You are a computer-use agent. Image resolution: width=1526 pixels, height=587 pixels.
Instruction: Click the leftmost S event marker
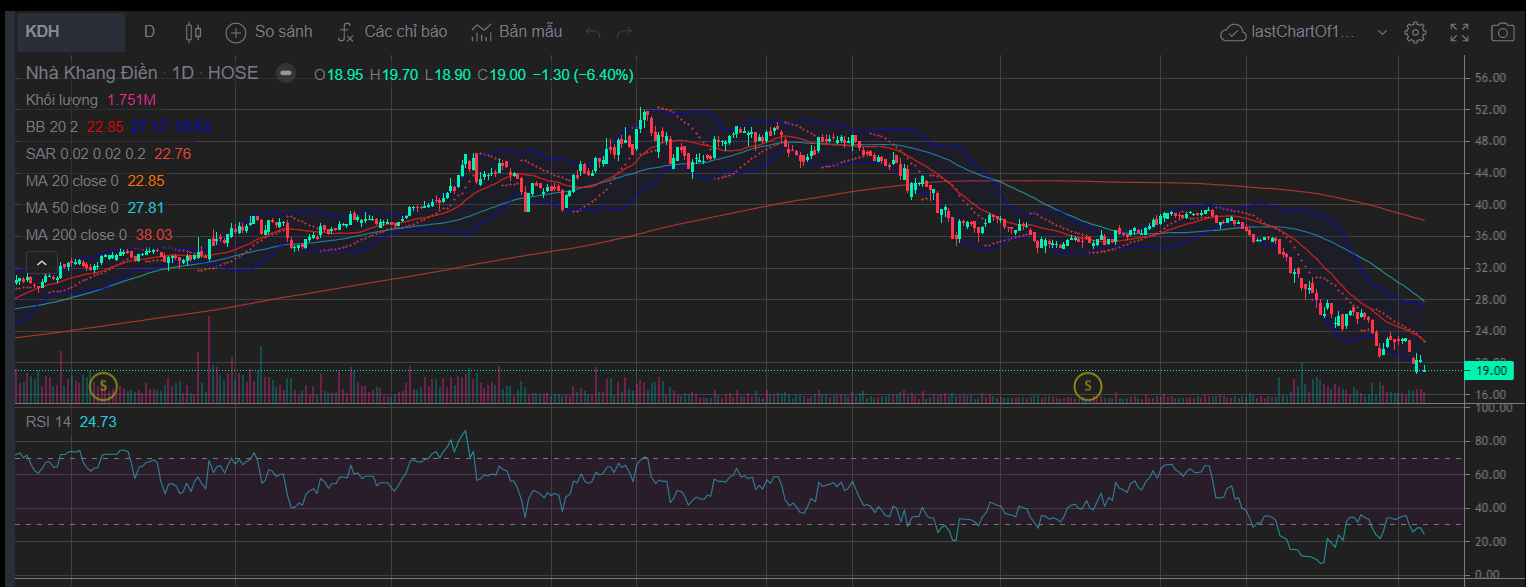click(103, 385)
